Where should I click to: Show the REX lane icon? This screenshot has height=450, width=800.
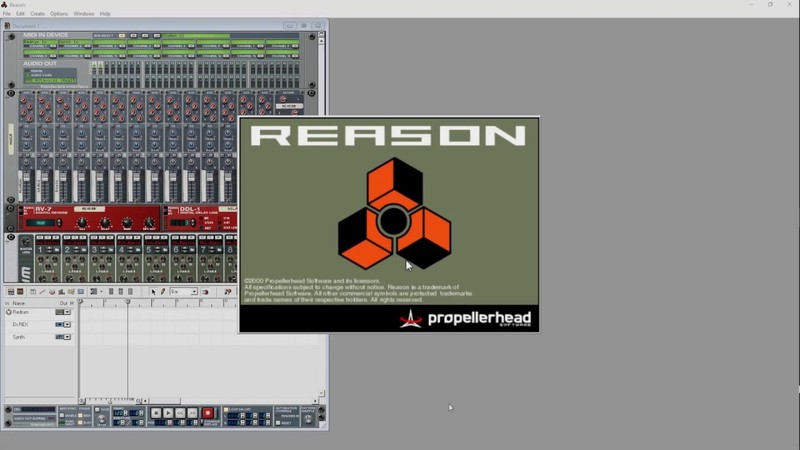coord(42,292)
